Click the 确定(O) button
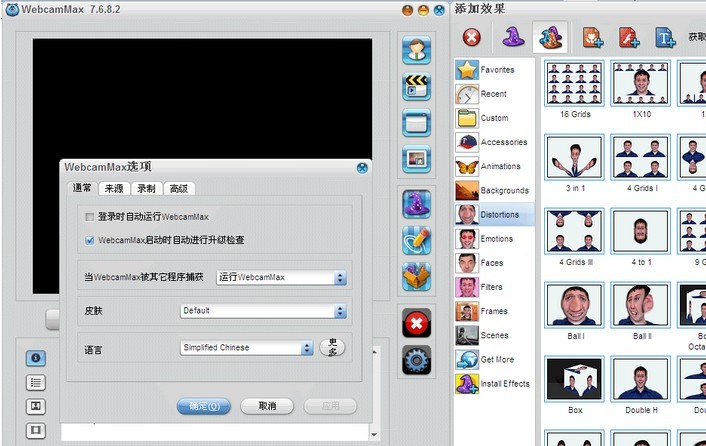Screen dimensions: 706x446 [204, 406]
